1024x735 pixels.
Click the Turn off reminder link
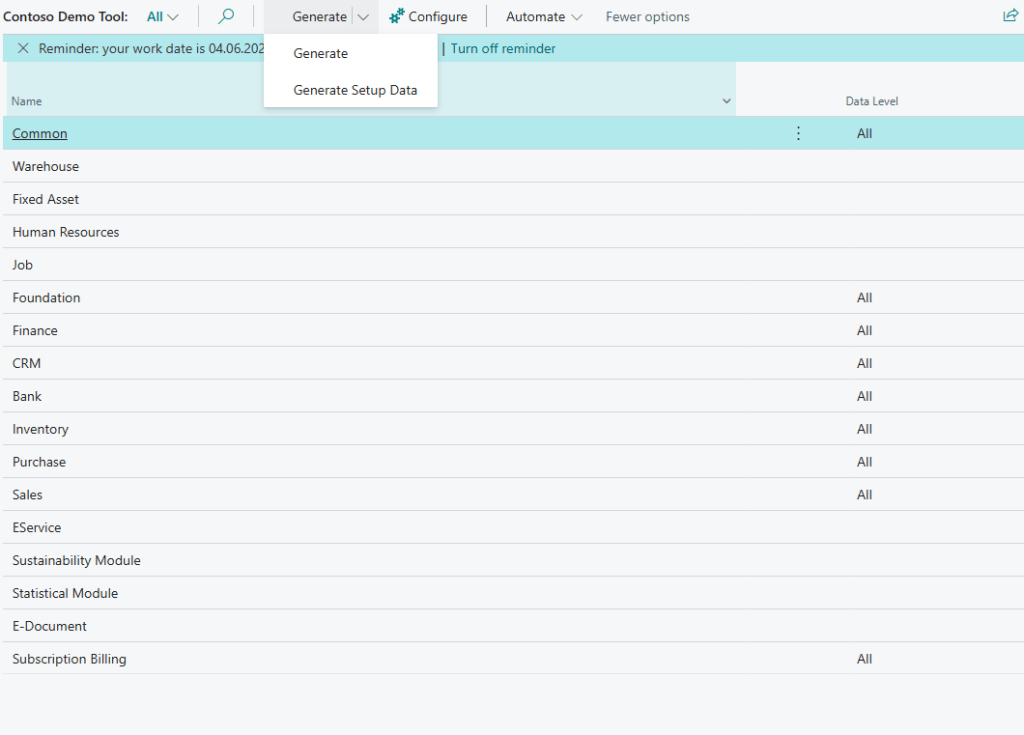[503, 48]
